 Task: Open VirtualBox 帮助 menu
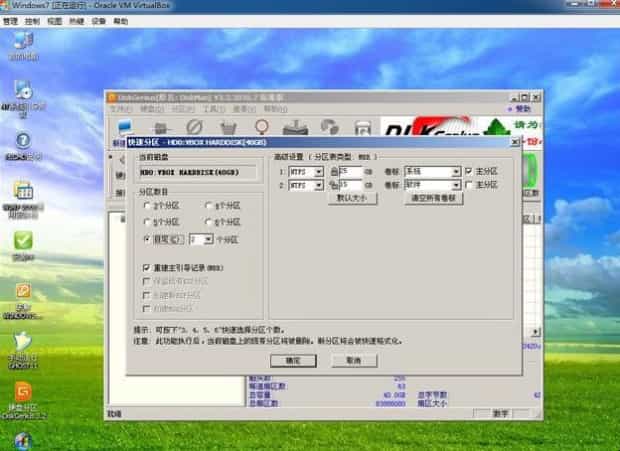pyautogui.click(x=121, y=21)
